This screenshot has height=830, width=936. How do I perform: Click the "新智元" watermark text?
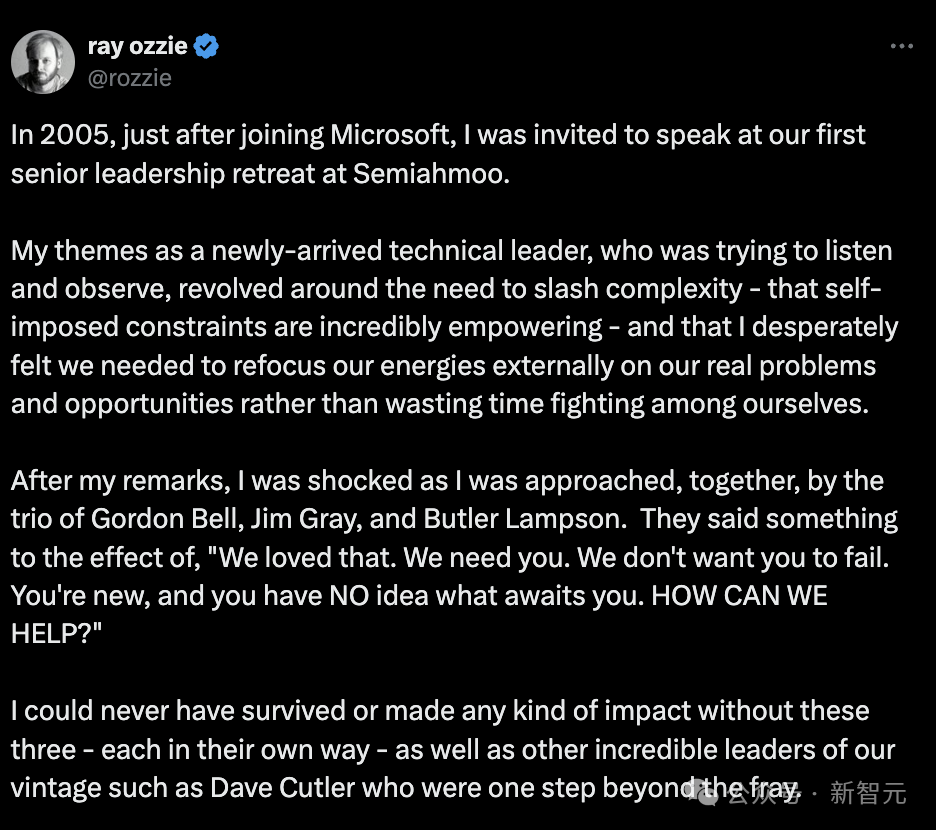tap(868, 794)
